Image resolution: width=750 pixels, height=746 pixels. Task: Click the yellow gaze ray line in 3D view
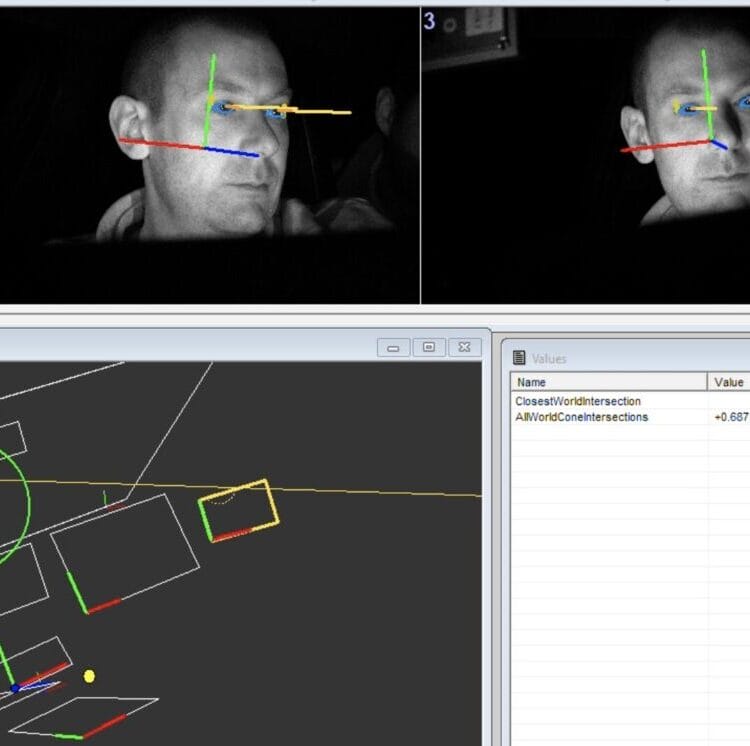380,492
